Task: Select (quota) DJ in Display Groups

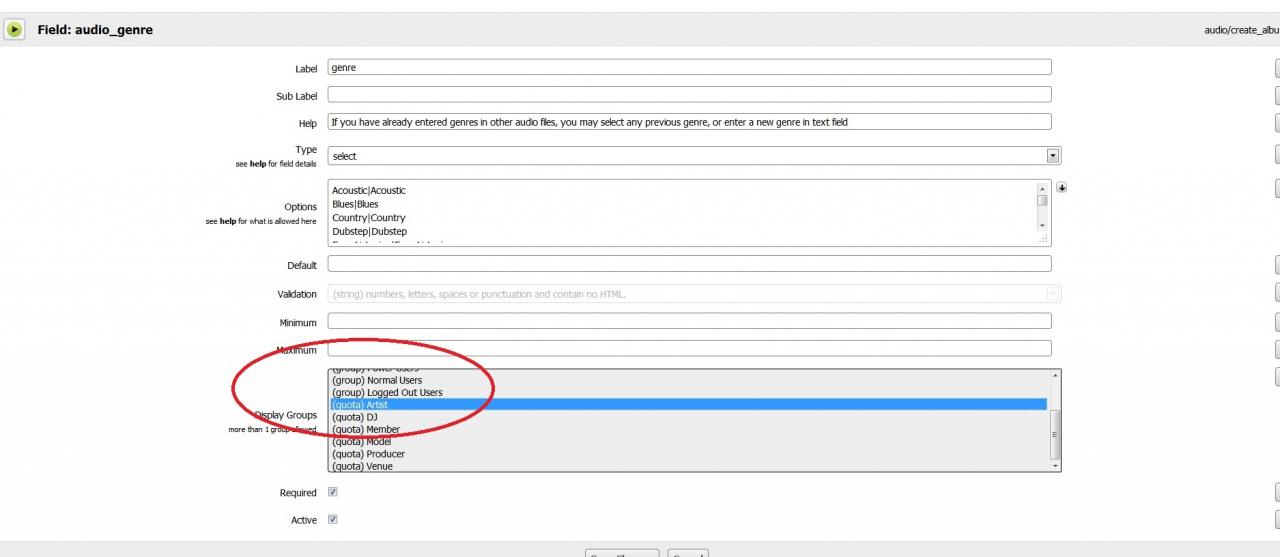Action: coord(688,417)
